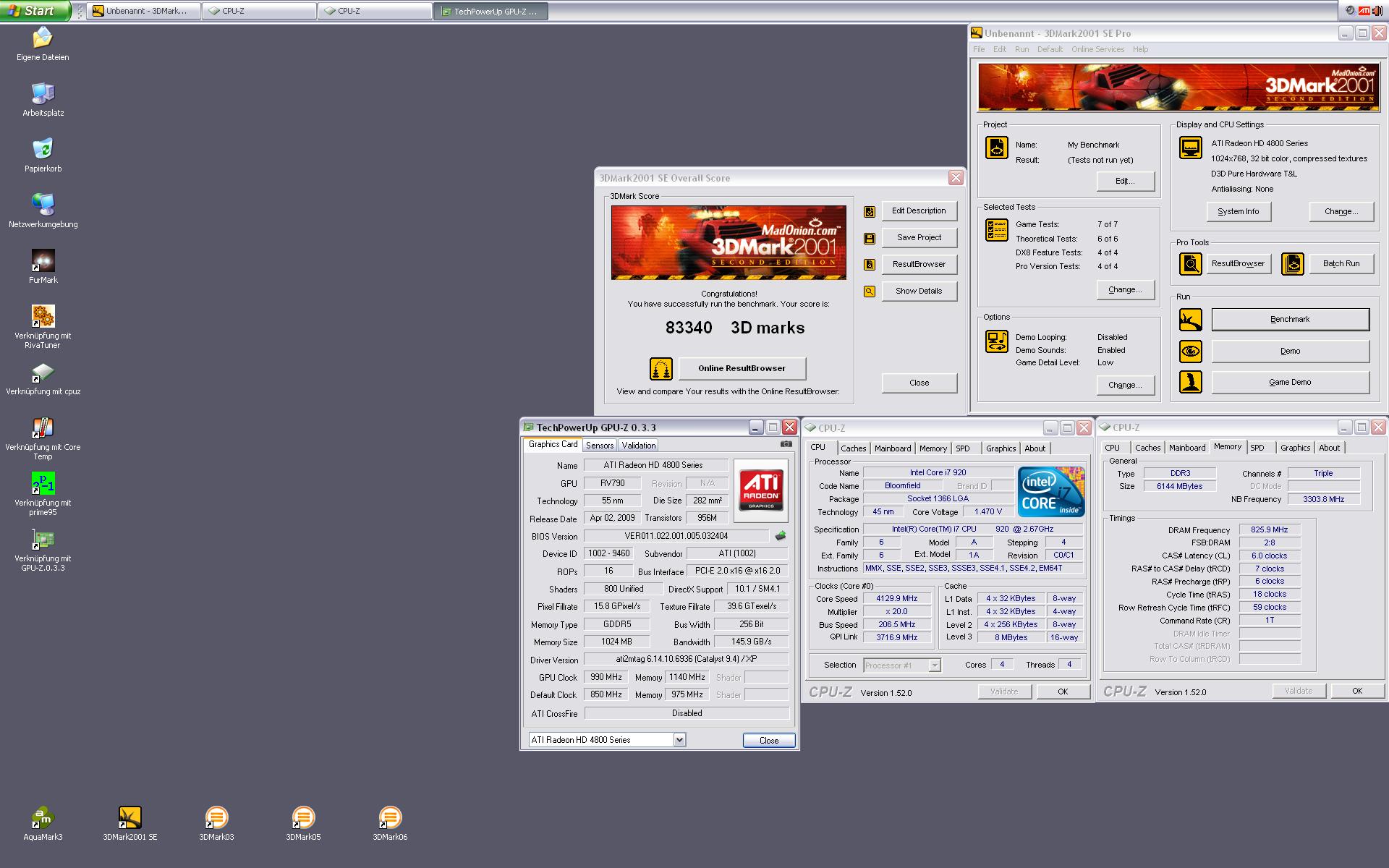The height and width of the screenshot is (868, 1389).
Task: Launch the 3DMark06 desktop icon
Action: (x=390, y=817)
